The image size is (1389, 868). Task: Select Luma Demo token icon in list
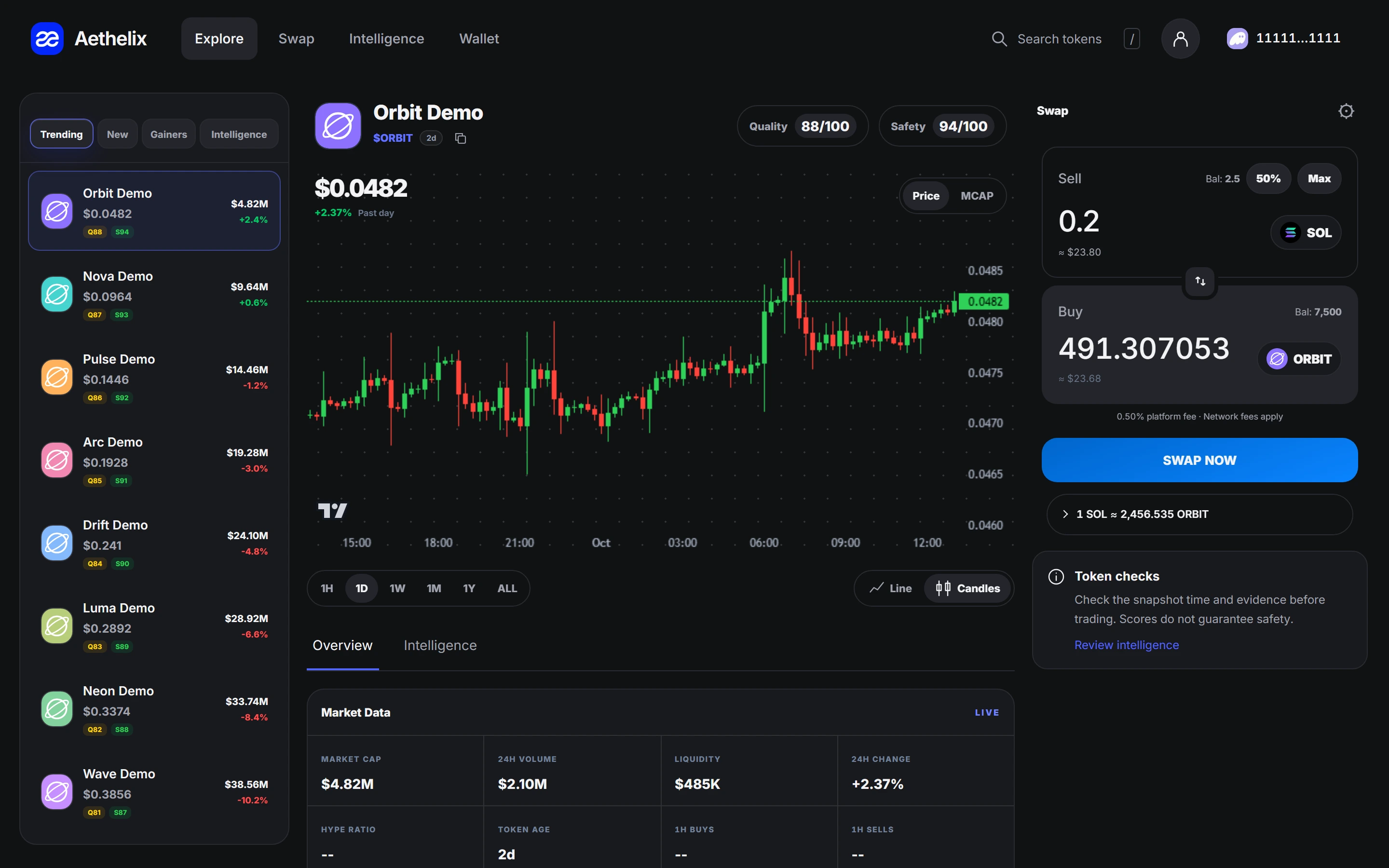(57, 626)
